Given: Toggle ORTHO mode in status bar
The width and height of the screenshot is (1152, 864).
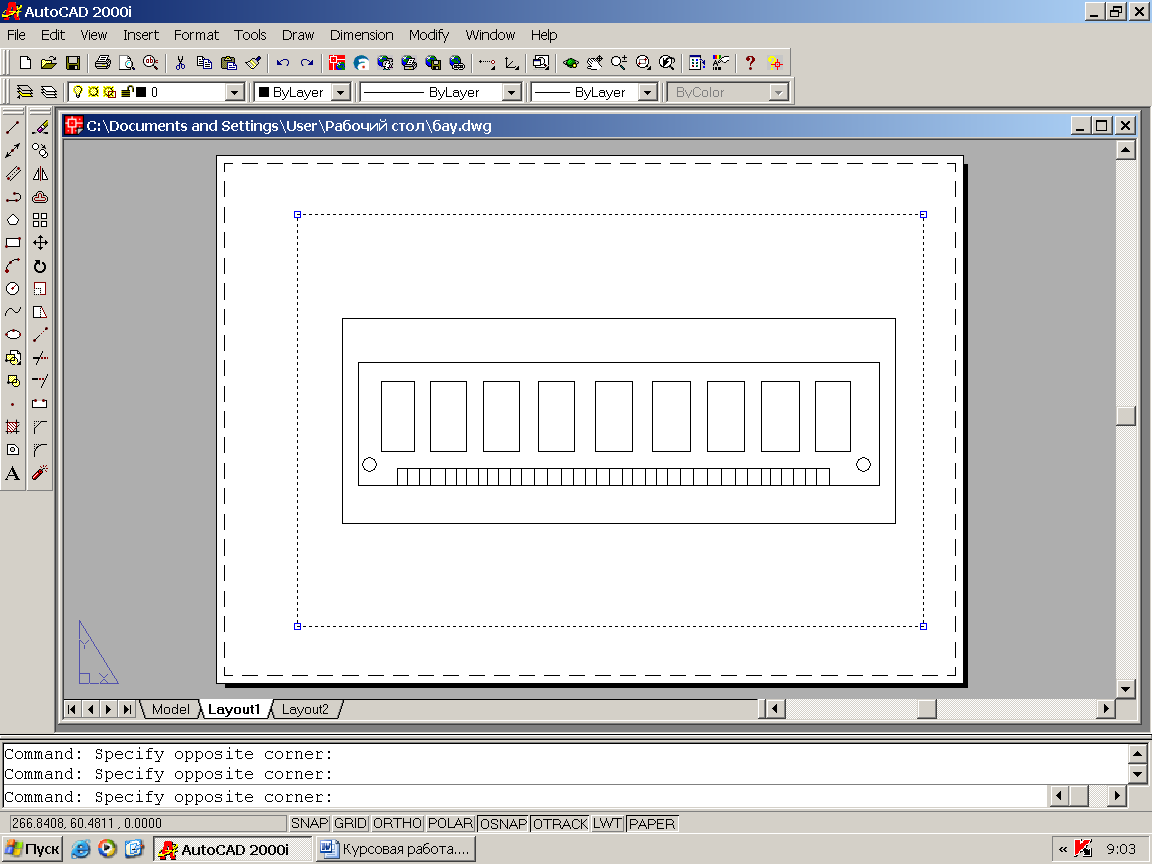Looking at the screenshot, I should [x=397, y=824].
